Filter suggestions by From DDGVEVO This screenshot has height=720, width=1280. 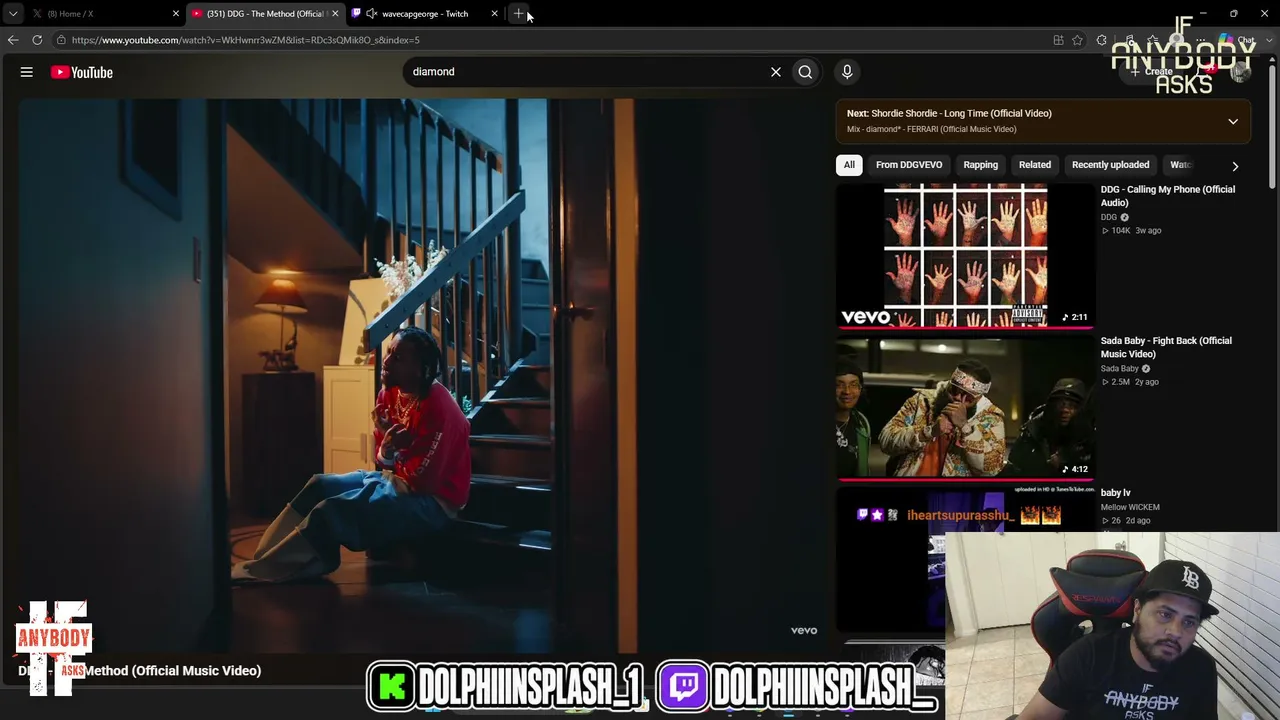click(909, 165)
